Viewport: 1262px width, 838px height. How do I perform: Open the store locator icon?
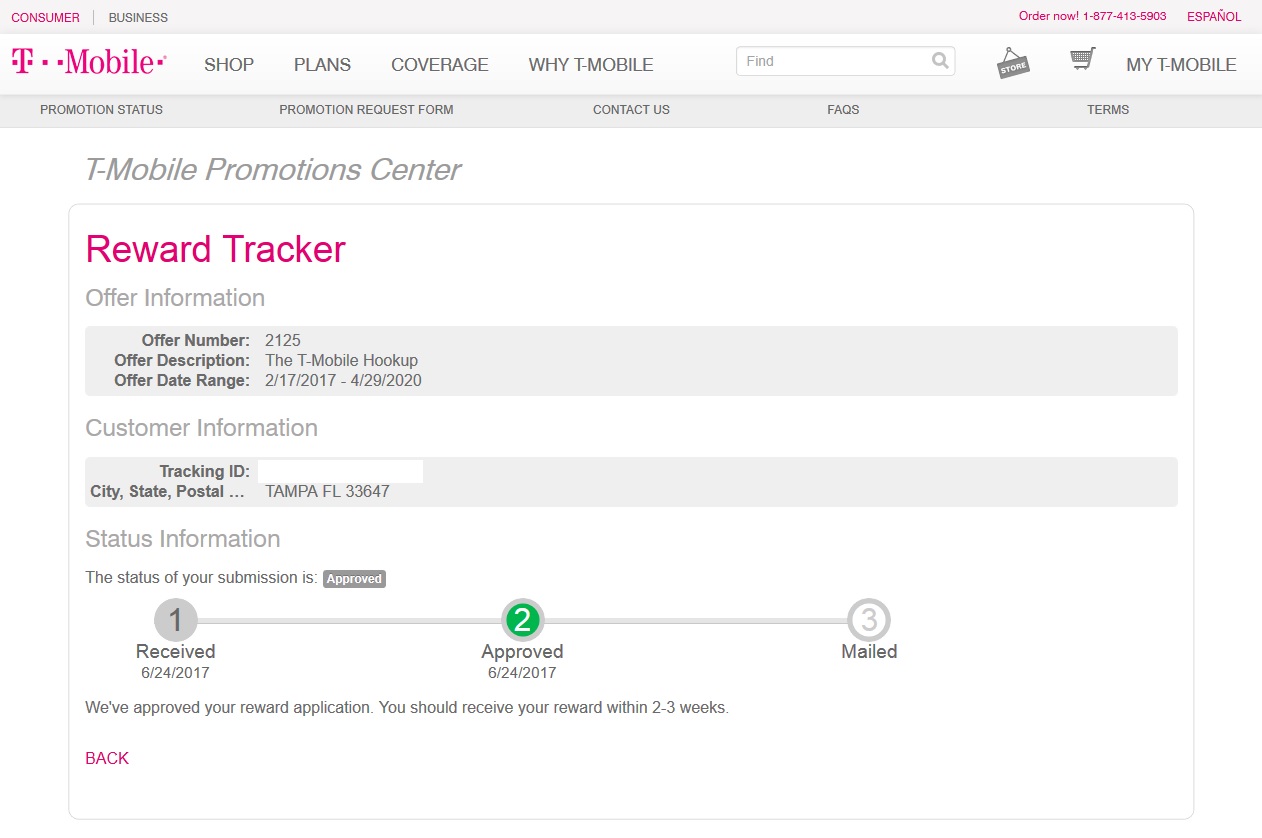pyautogui.click(x=1013, y=63)
